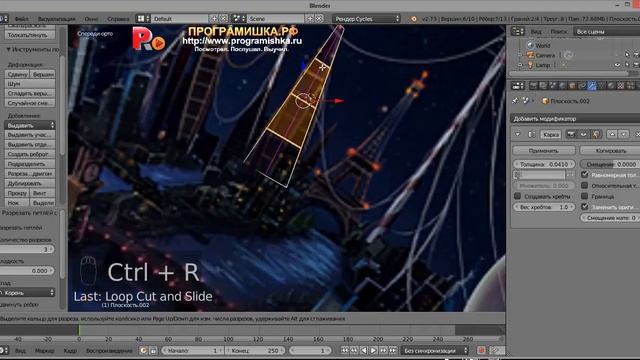This screenshot has width=640, height=360.
Task: Uncheck the Заменять ориги... checkbox
Action: tap(584, 207)
